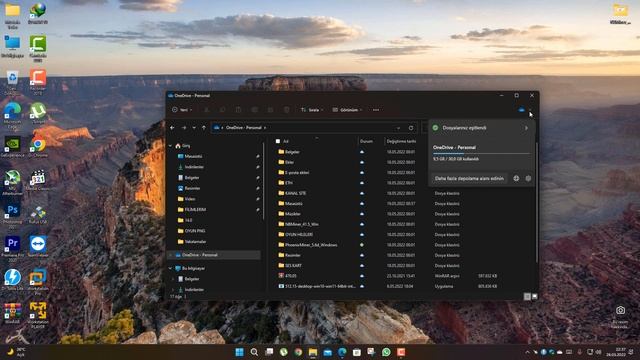Open WhatsApp from taskbar
Image resolution: width=640 pixels, height=360 pixels.
coord(386,352)
